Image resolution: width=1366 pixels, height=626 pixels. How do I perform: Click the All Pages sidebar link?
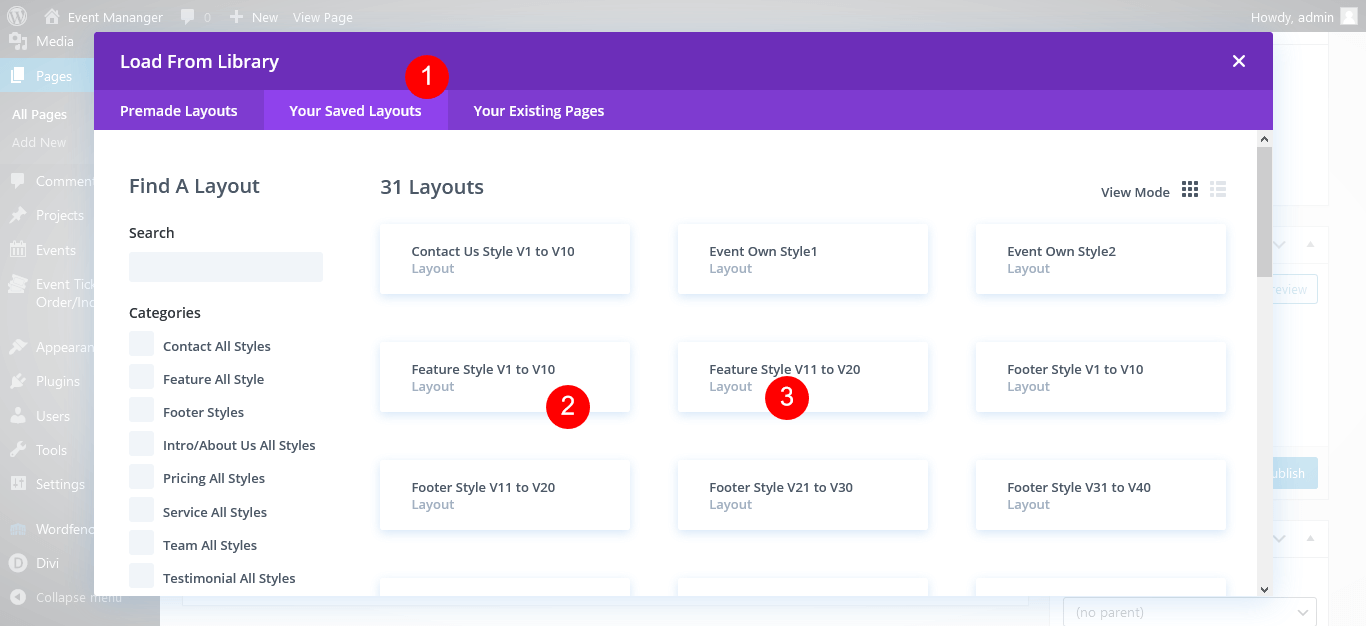[39, 114]
